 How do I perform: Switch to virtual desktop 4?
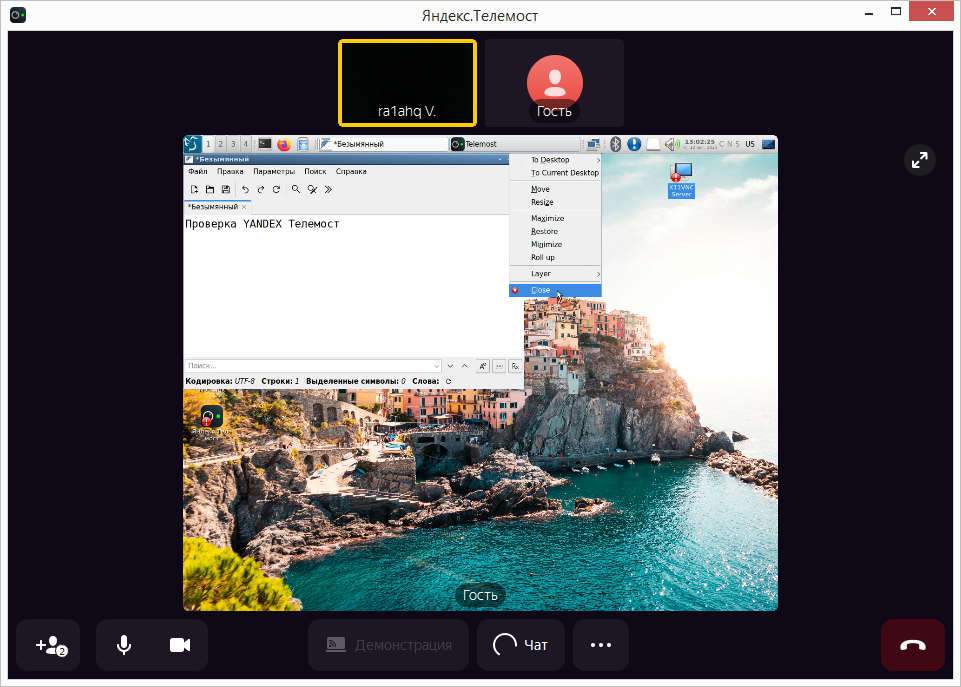(245, 144)
